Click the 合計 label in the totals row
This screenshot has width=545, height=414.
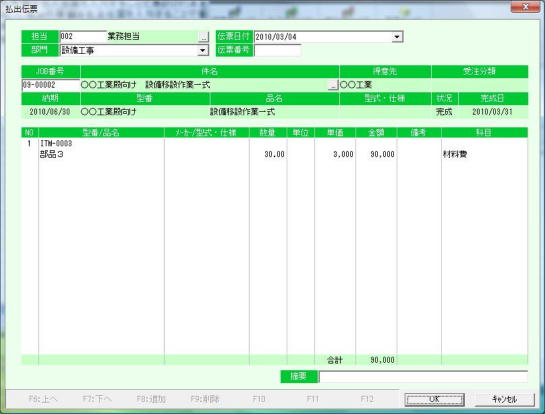point(335,360)
